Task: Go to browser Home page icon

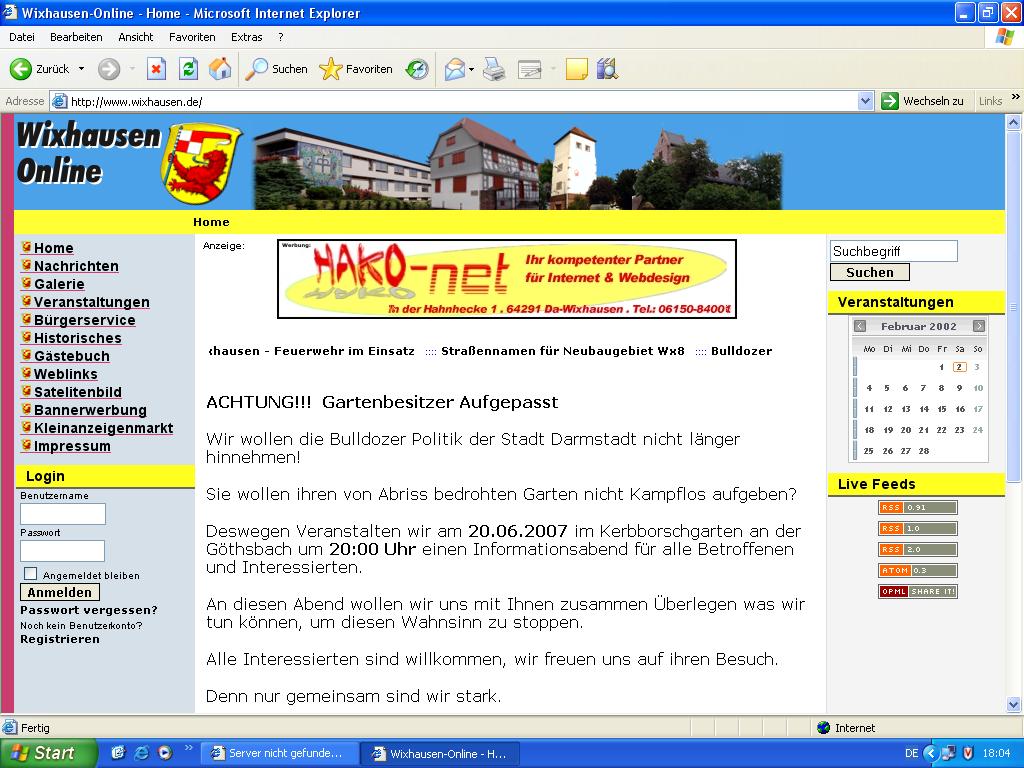Action: [220, 69]
